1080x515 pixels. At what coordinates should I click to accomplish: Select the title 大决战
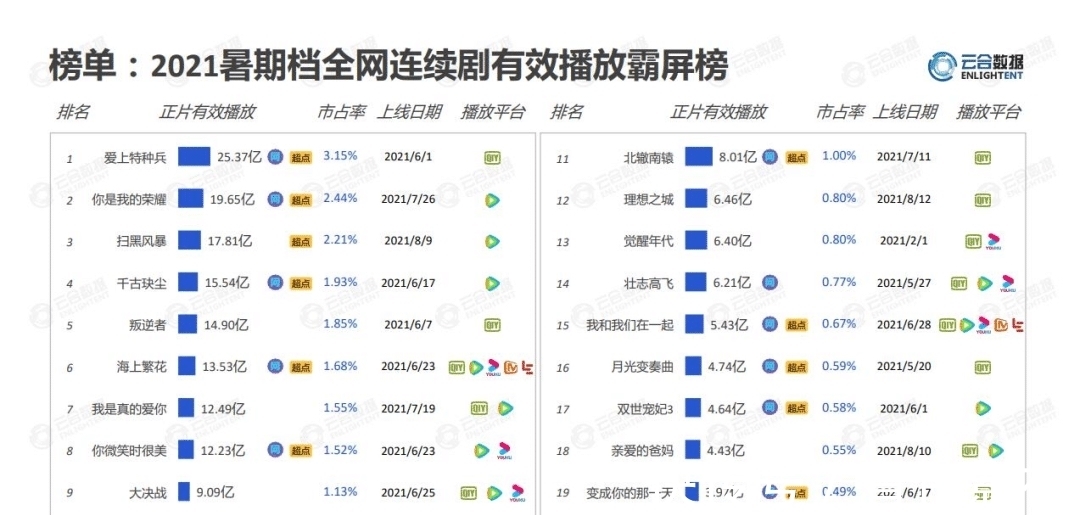[147, 493]
